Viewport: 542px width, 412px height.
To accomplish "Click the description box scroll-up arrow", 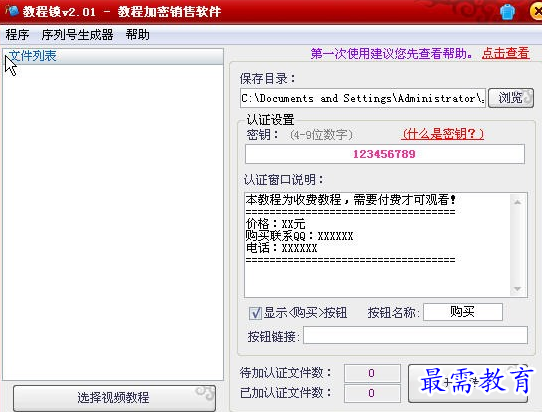I will point(517,202).
